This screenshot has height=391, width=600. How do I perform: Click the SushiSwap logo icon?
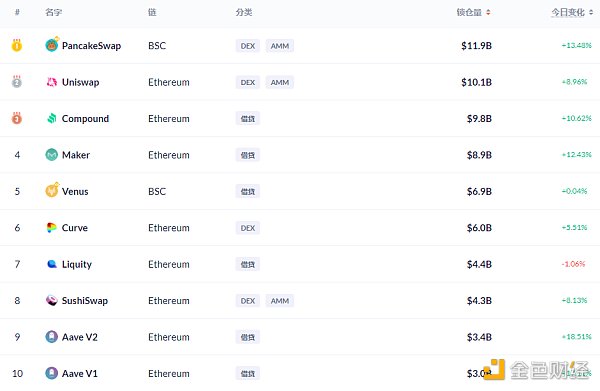point(52,300)
